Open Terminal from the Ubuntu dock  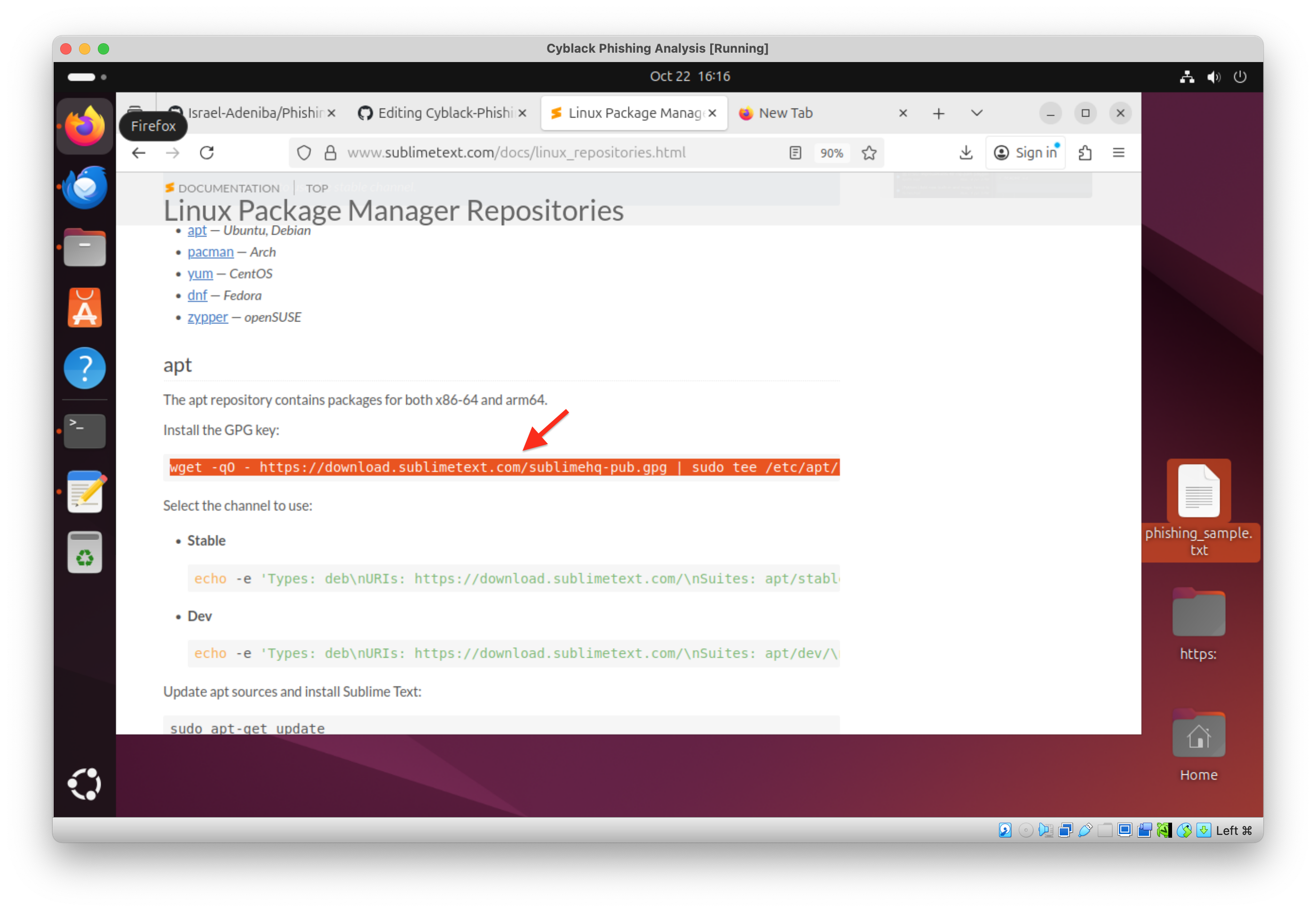[x=85, y=431]
